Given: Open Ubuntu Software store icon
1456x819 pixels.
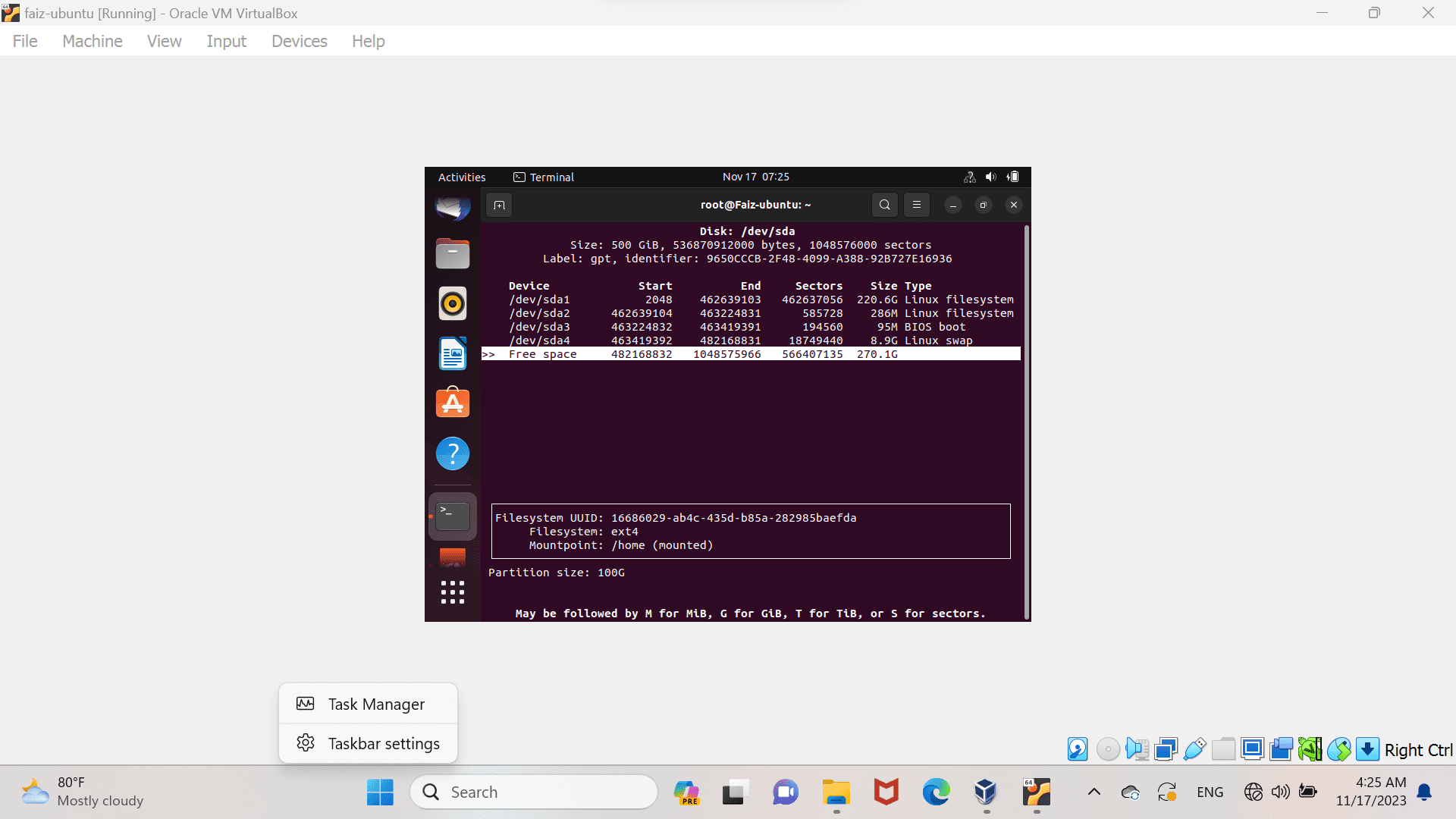Looking at the screenshot, I should point(453,403).
